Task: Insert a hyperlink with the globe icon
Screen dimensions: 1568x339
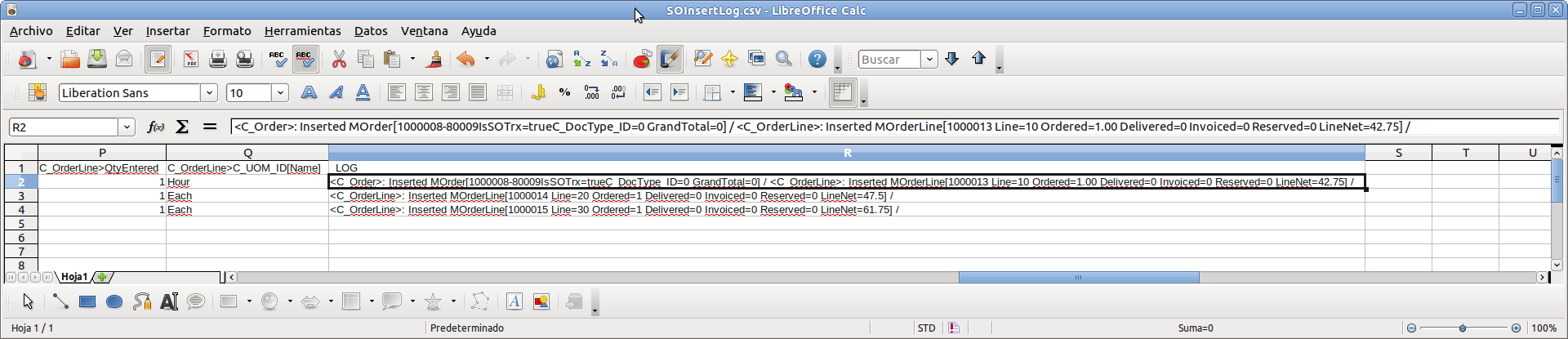Action: point(555,59)
